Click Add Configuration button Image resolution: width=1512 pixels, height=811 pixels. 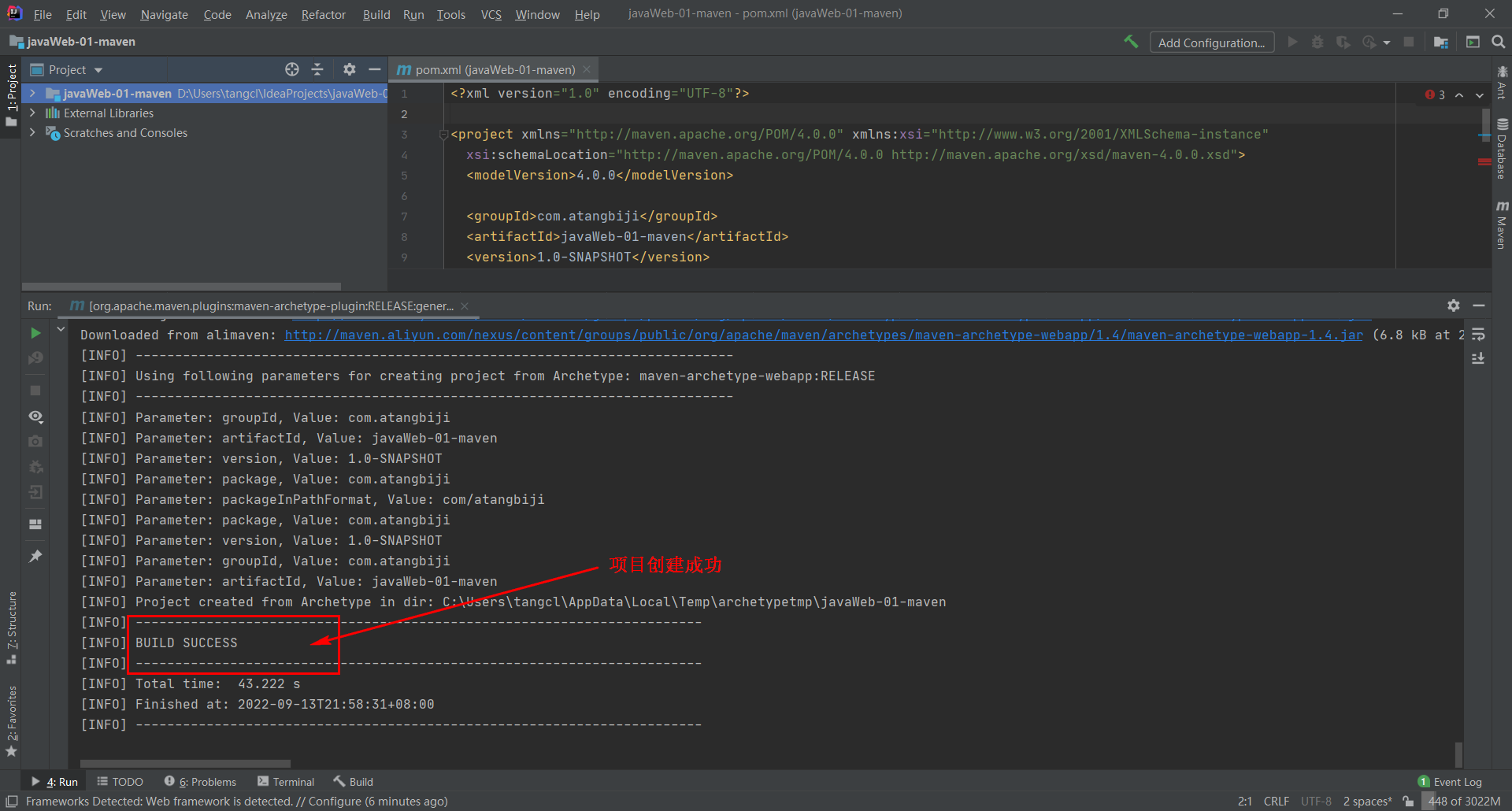(x=1211, y=43)
